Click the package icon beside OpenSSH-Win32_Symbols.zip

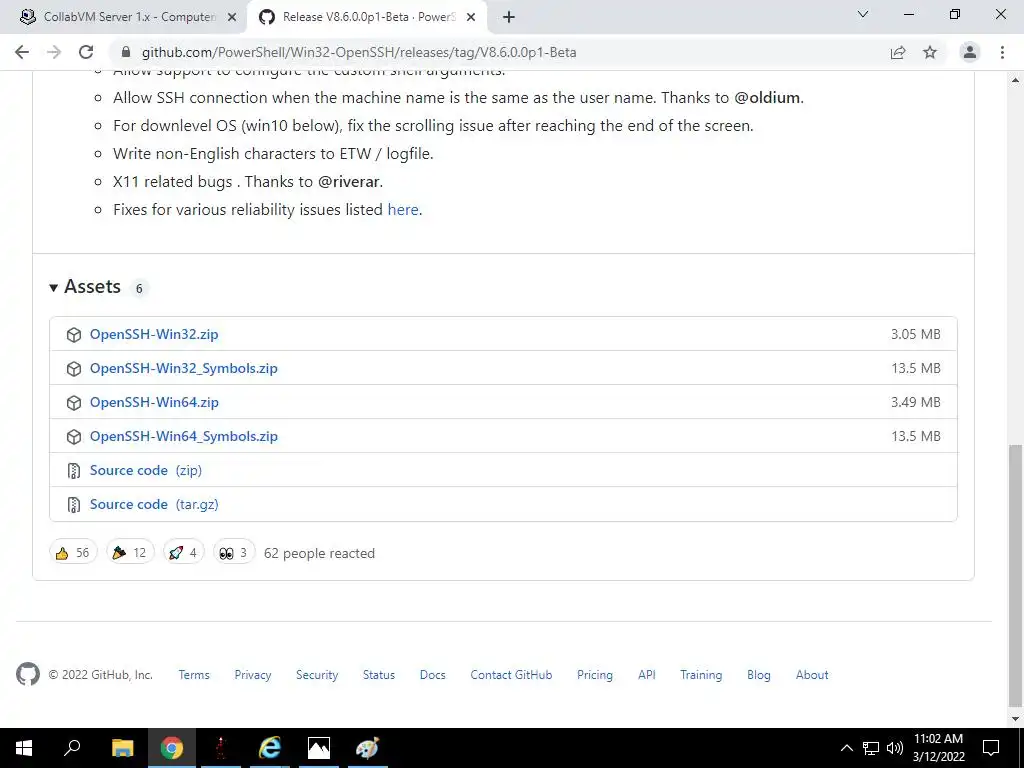pyautogui.click(x=74, y=369)
